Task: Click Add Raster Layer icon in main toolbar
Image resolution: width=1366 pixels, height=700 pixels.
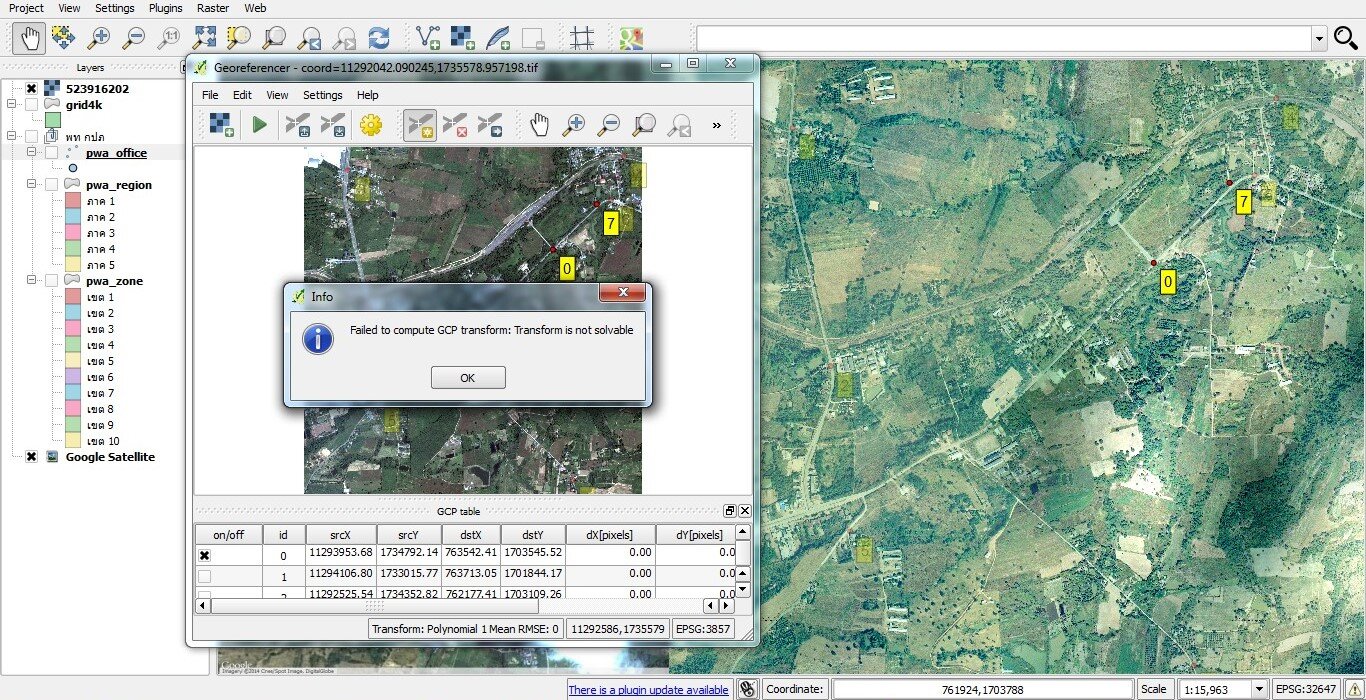Action: 463,39
